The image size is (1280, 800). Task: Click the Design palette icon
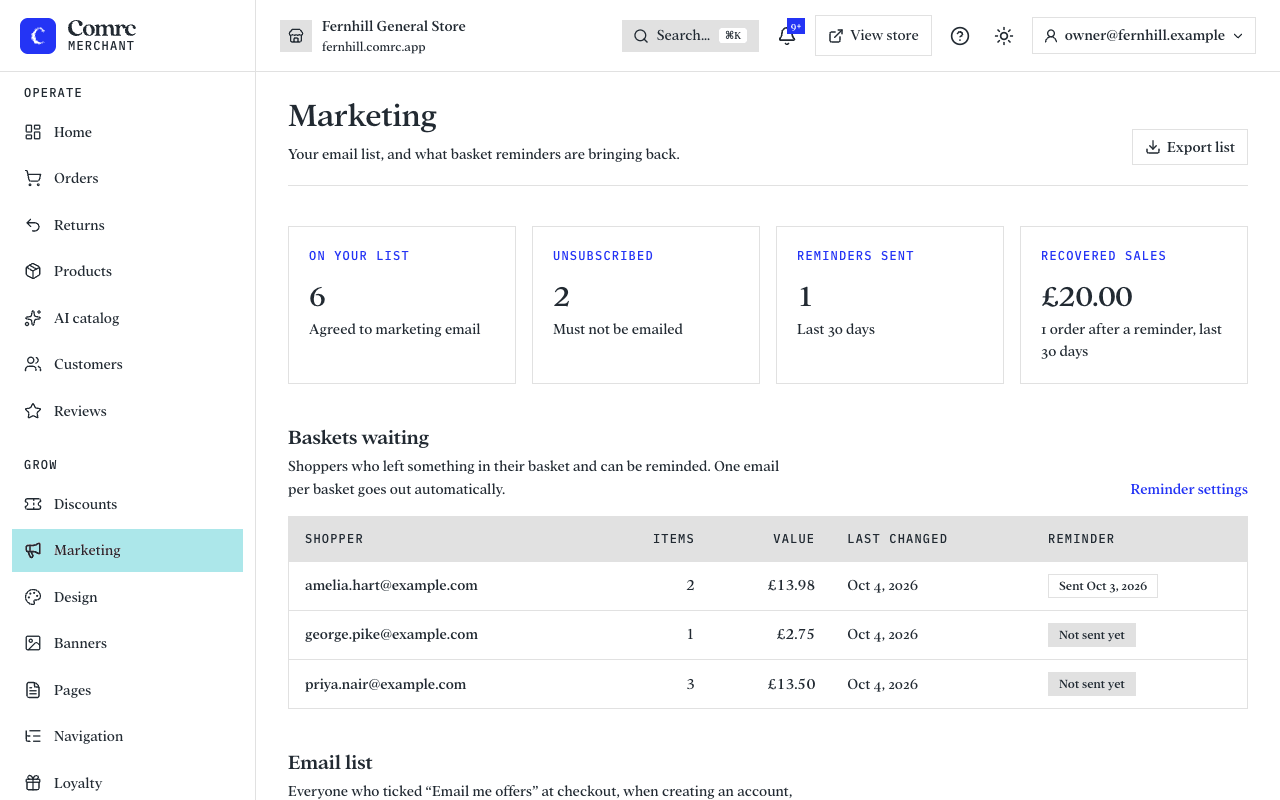(x=33, y=597)
